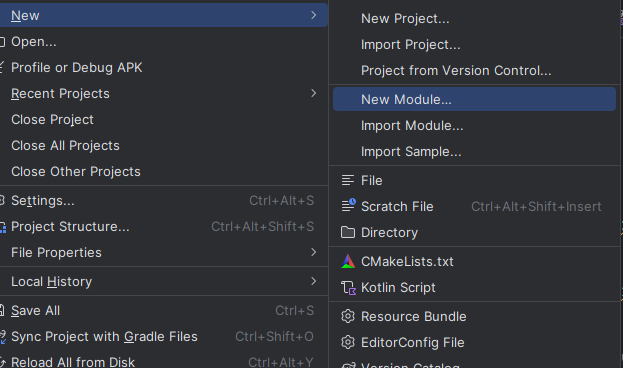Select Project from Version Control...
This screenshot has height=368, width=623.
(474, 70)
